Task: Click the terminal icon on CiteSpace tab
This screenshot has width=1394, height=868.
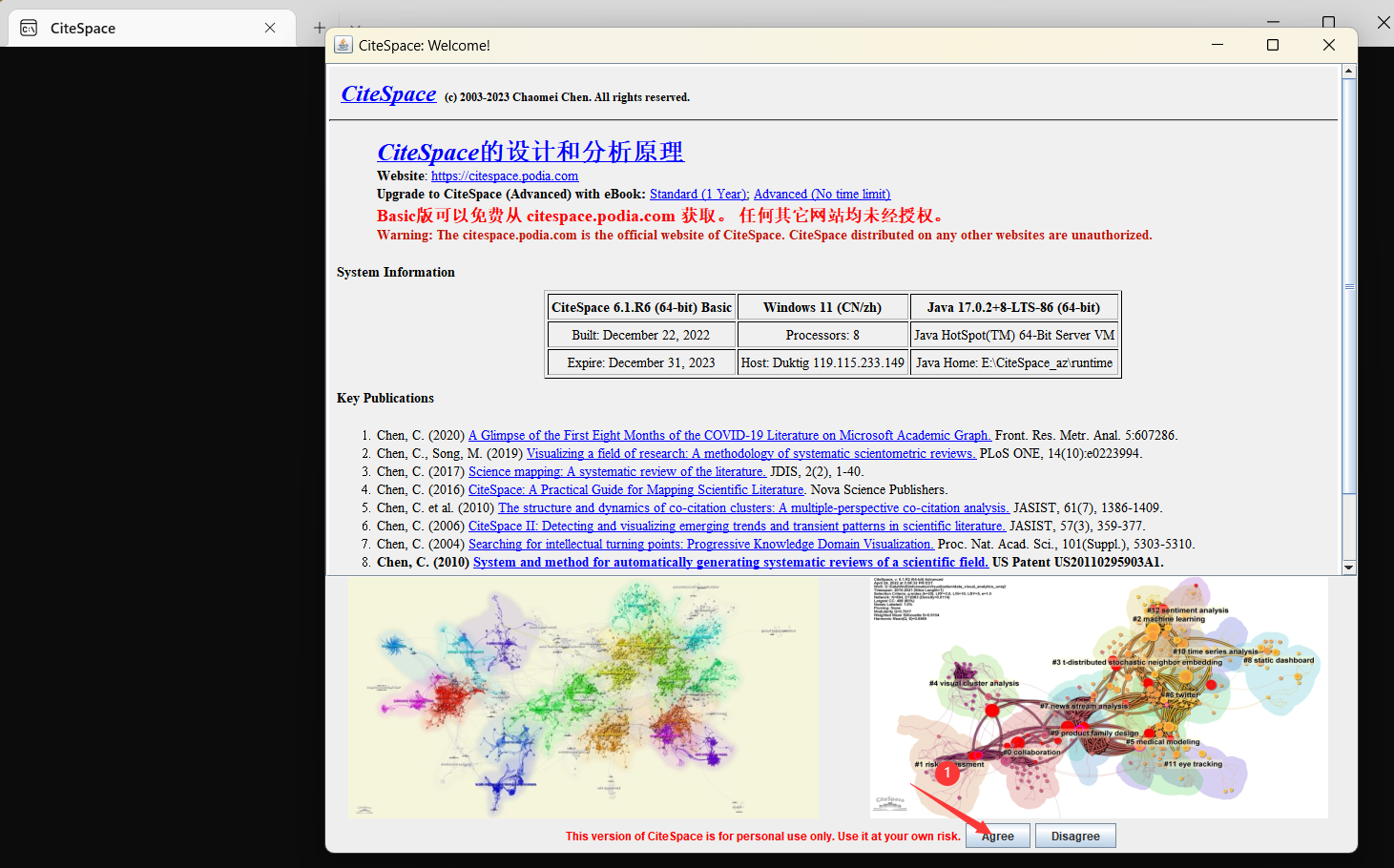Action: [30, 28]
